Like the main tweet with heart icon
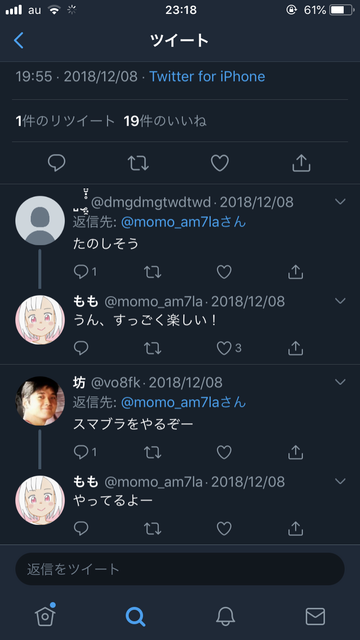The width and height of the screenshot is (360, 640). point(220,163)
